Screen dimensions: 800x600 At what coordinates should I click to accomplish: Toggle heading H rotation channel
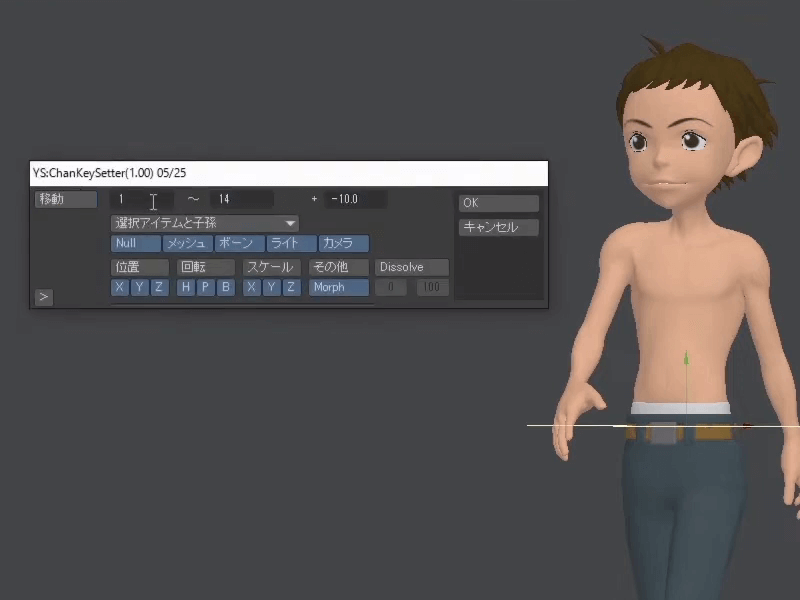186,287
